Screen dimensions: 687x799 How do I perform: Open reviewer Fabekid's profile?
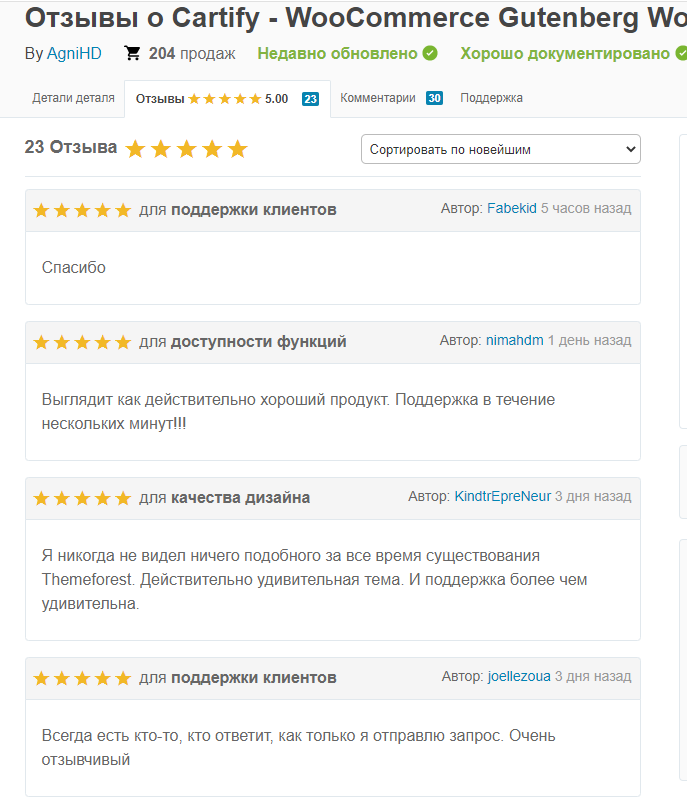(x=511, y=209)
